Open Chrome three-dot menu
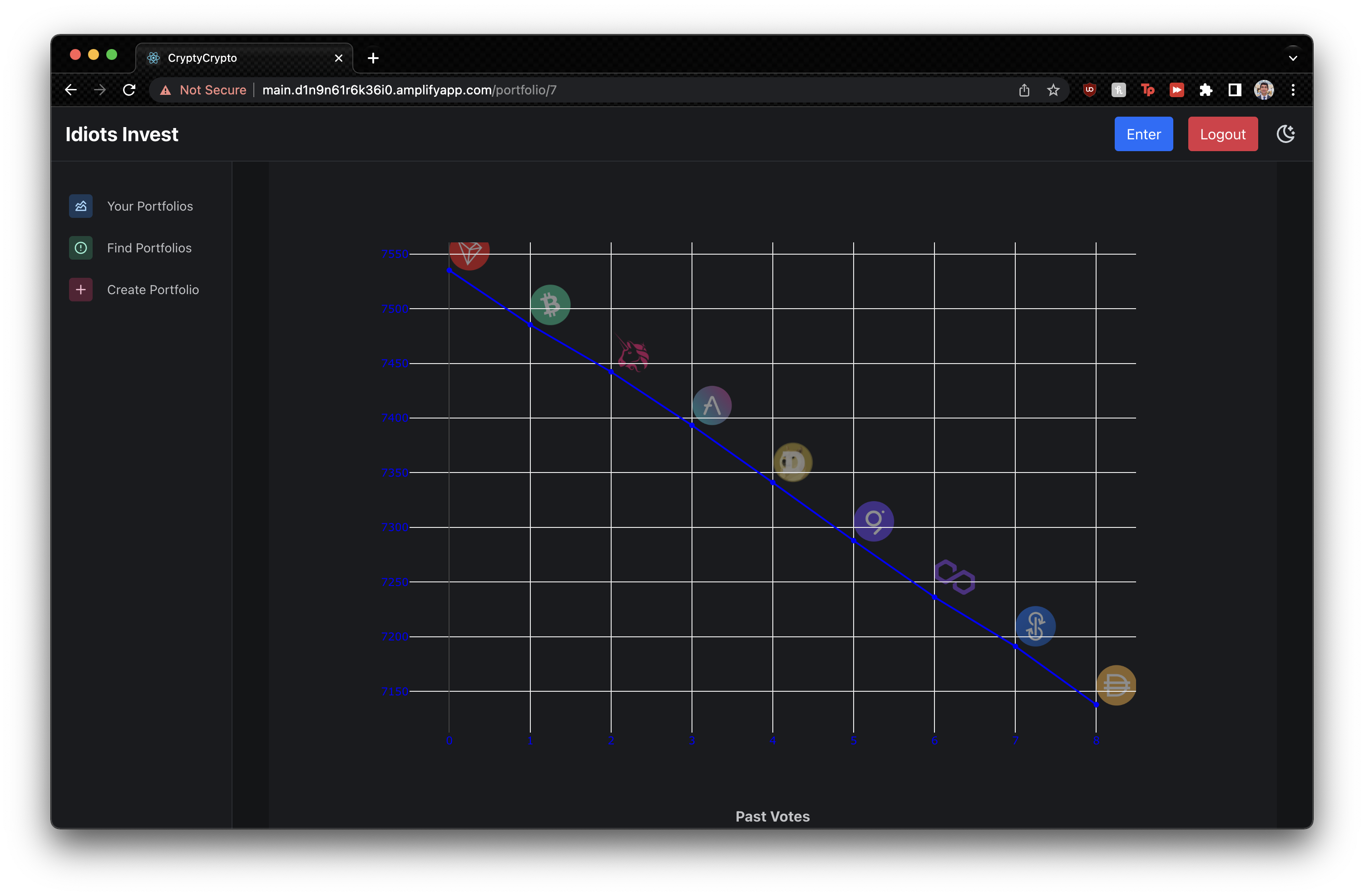 point(1293,90)
